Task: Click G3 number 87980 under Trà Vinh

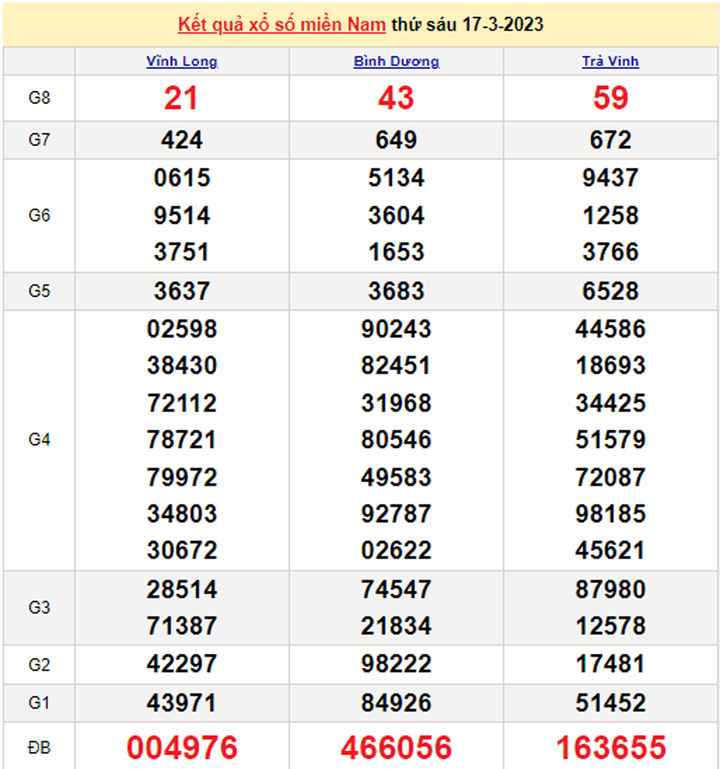Action: 610,589
